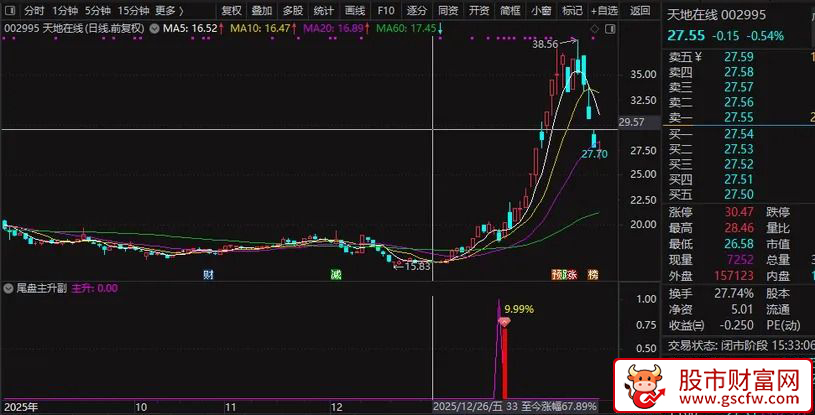815x415 pixels.
Task: Click the 叠加 overlay button
Action: (x=262, y=10)
